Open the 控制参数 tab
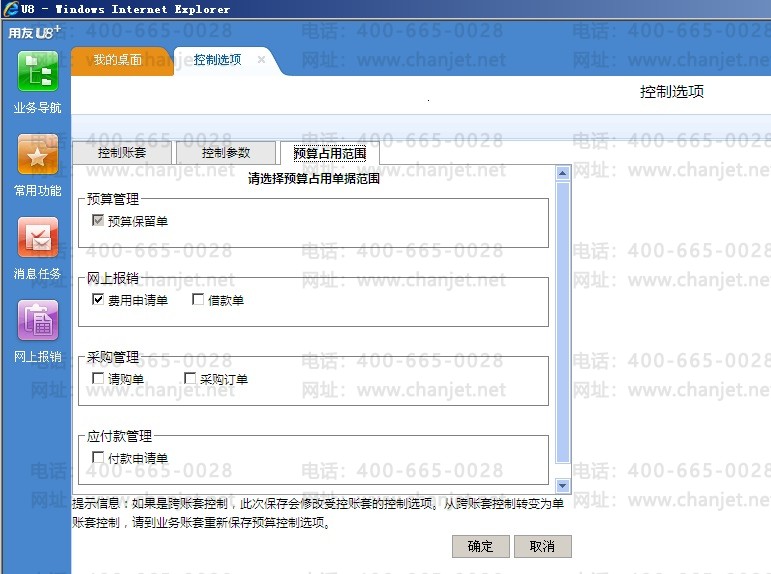 226,153
